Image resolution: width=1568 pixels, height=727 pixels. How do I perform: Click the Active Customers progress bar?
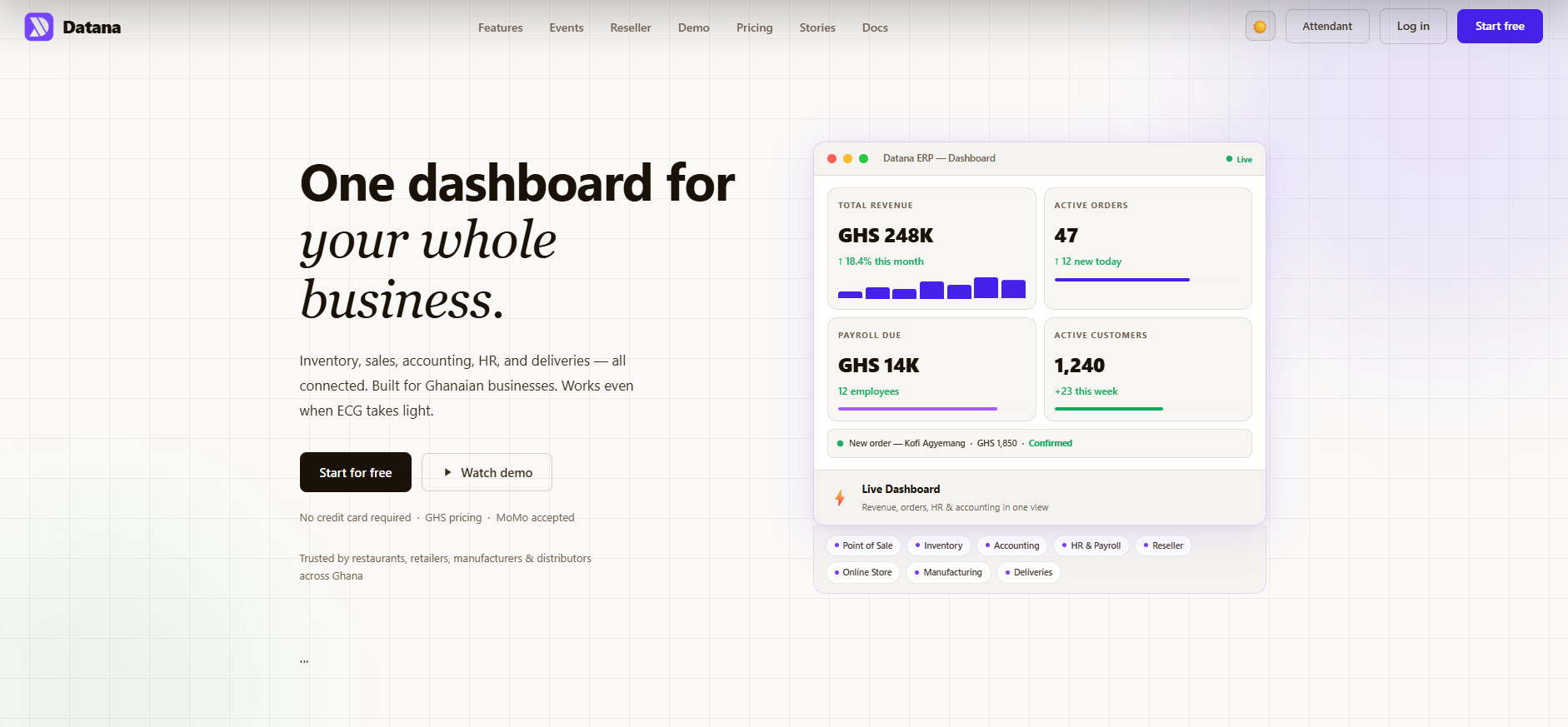click(x=1147, y=409)
